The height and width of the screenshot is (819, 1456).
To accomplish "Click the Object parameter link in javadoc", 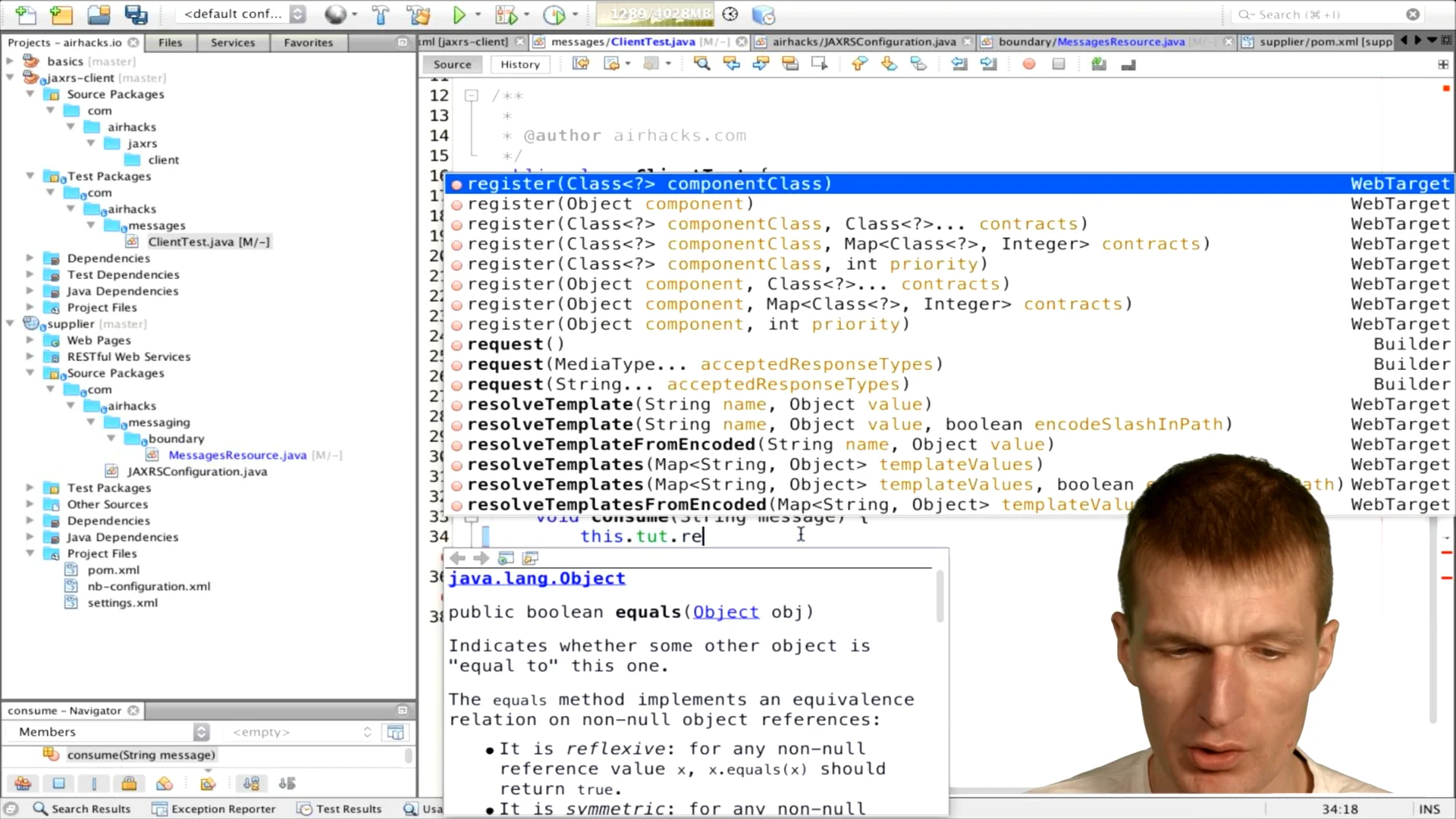I will click(726, 612).
